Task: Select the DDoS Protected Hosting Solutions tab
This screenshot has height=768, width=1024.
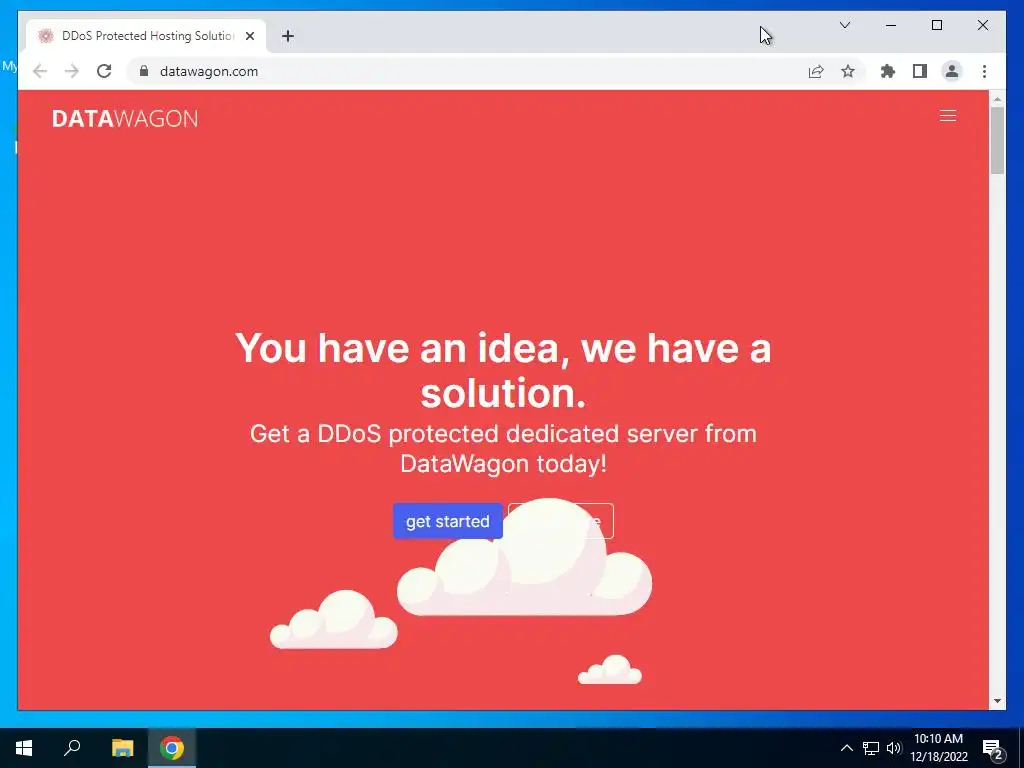Action: [146, 36]
